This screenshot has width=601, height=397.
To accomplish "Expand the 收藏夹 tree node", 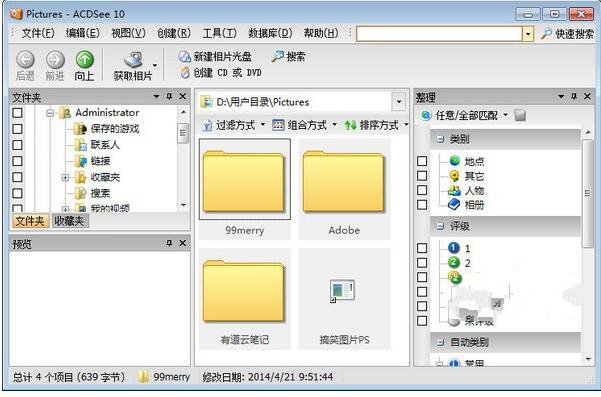I will point(65,177).
